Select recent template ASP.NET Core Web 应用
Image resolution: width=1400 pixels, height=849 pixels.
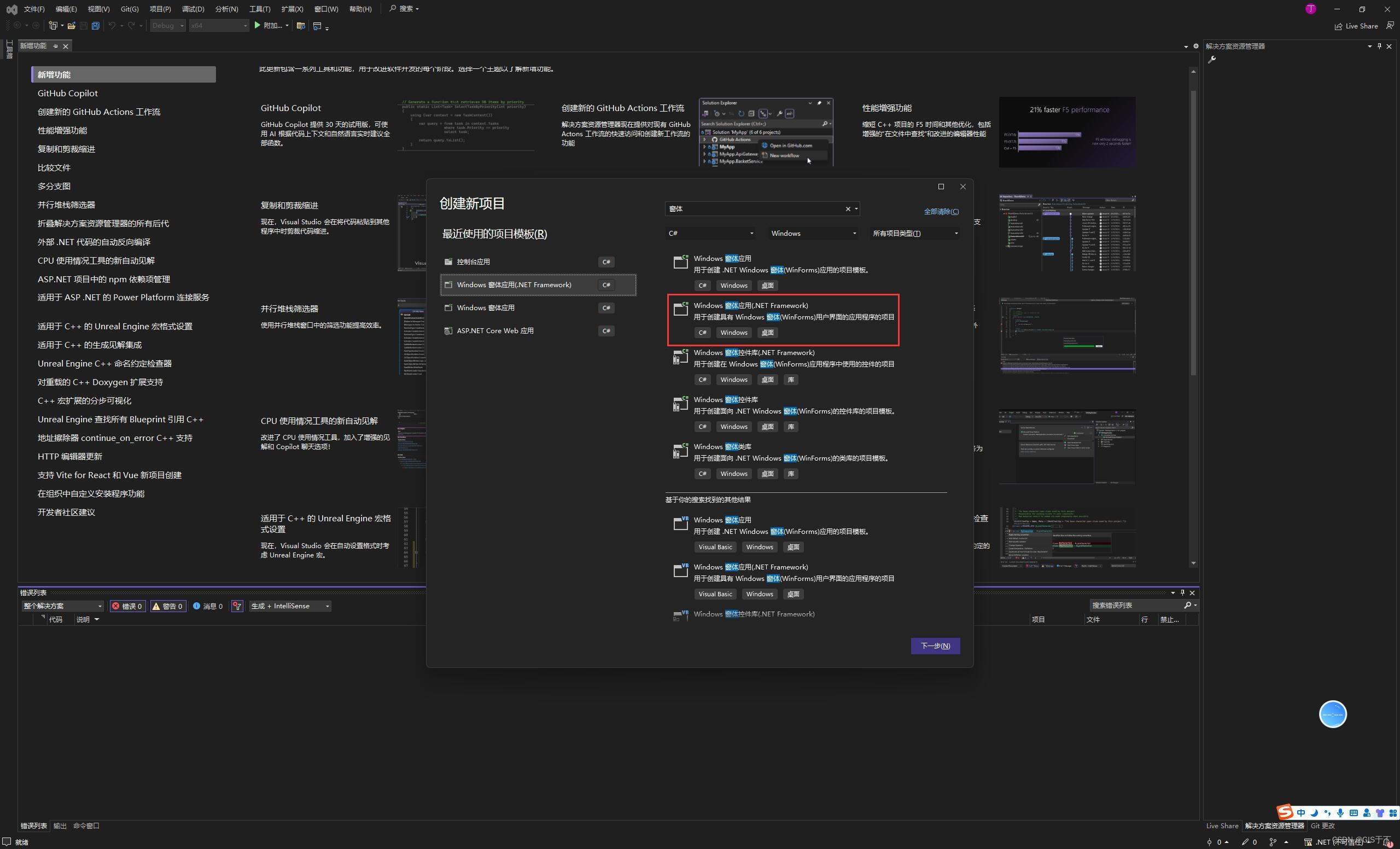pos(538,332)
